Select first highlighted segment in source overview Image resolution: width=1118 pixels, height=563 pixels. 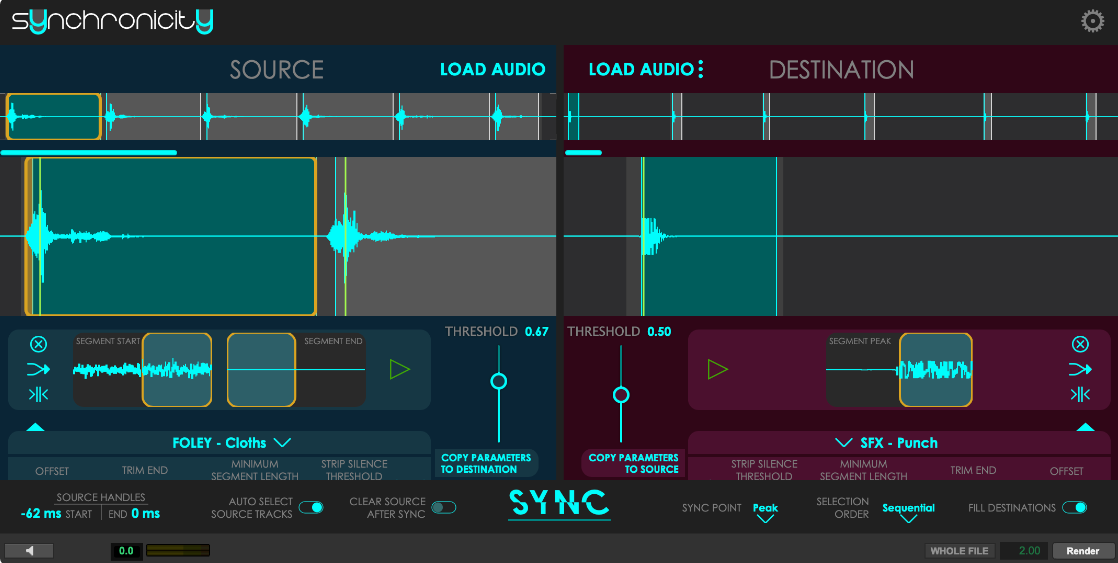coord(53,116)
